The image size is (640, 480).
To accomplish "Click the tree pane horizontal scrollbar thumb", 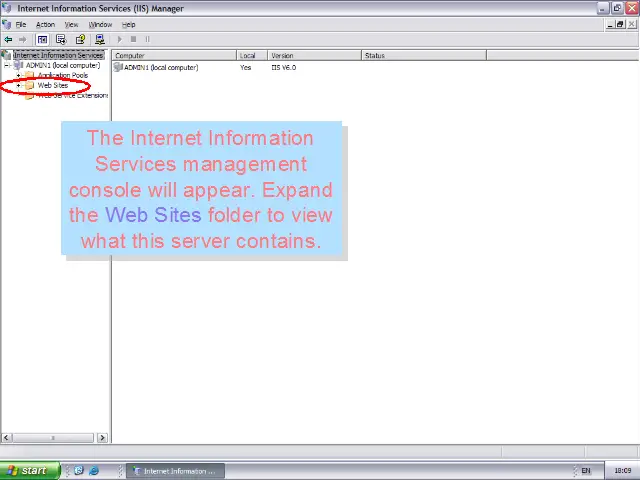I will [53, 438].
